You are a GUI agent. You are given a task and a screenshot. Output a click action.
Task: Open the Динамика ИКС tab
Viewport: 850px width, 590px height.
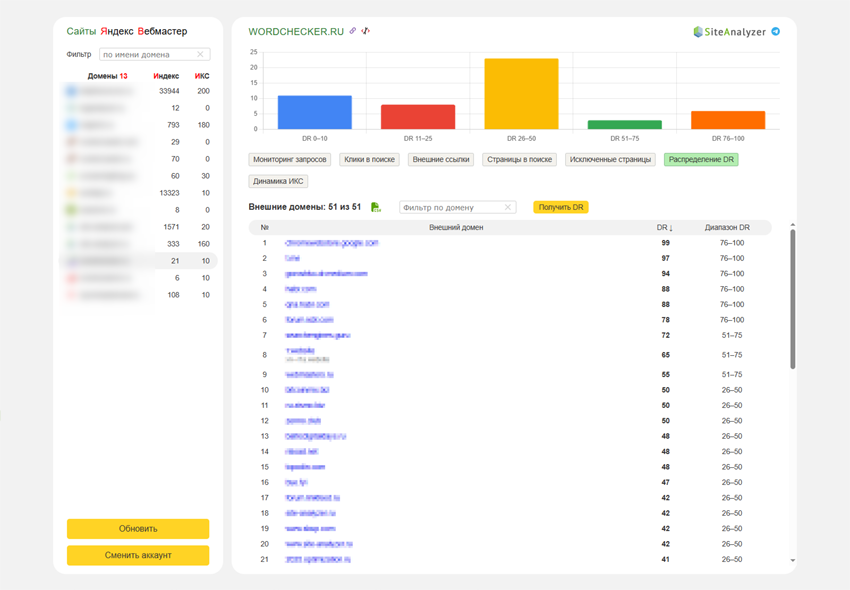pyautogui.click(x=278, y=181)
